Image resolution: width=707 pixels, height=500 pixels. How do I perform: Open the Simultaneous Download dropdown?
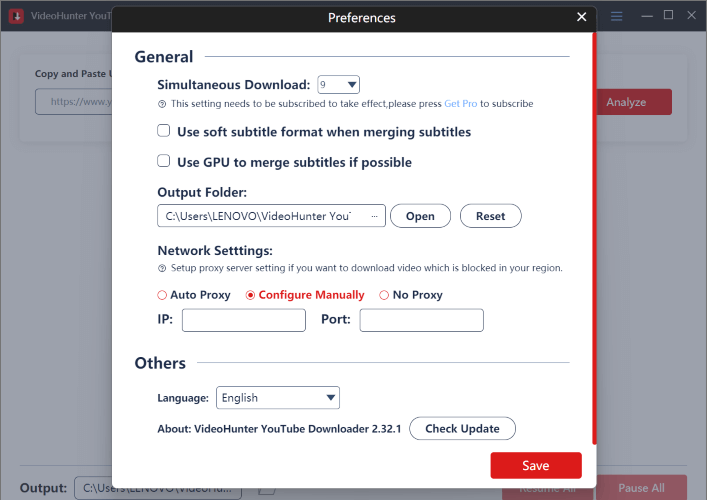(338, 84)
